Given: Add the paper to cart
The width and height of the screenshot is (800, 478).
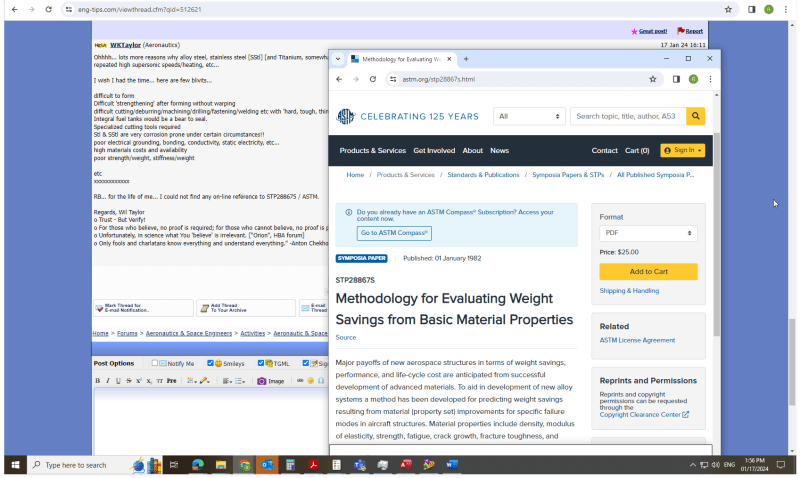Looking at the screenshot, I should [x=648, y=272].
